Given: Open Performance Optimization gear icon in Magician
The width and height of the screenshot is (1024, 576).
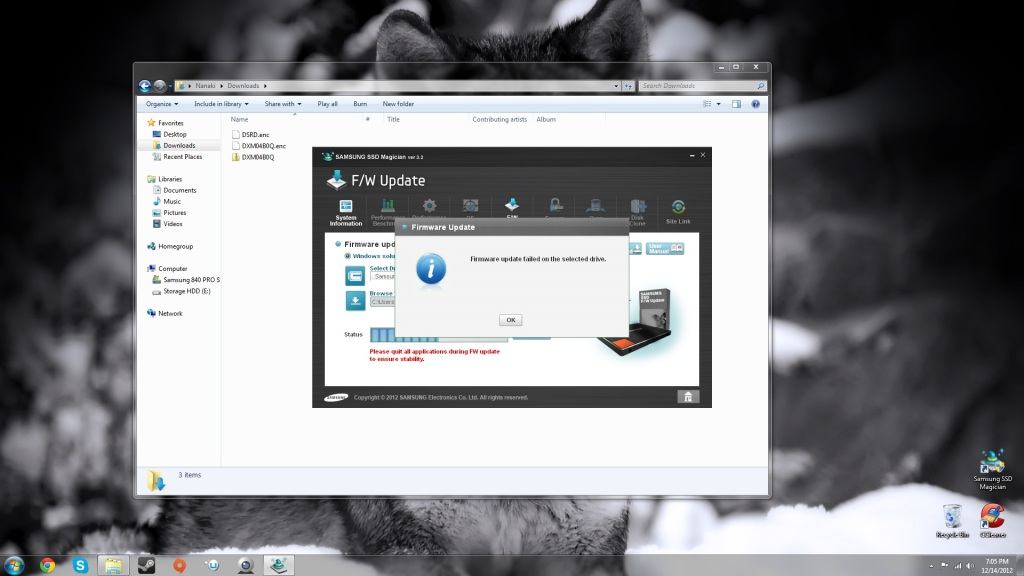Looking at the screenshot, I should pos(429,208).
